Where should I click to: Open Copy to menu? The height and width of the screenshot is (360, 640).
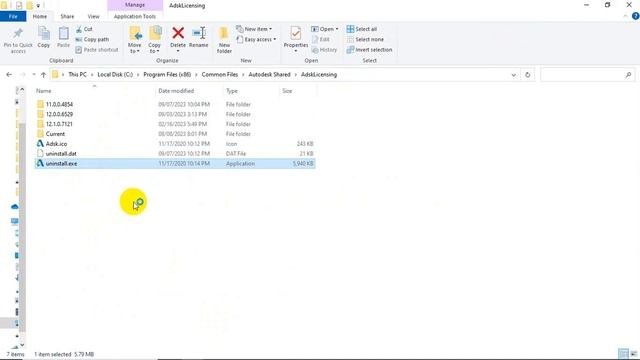pos(155,40)
